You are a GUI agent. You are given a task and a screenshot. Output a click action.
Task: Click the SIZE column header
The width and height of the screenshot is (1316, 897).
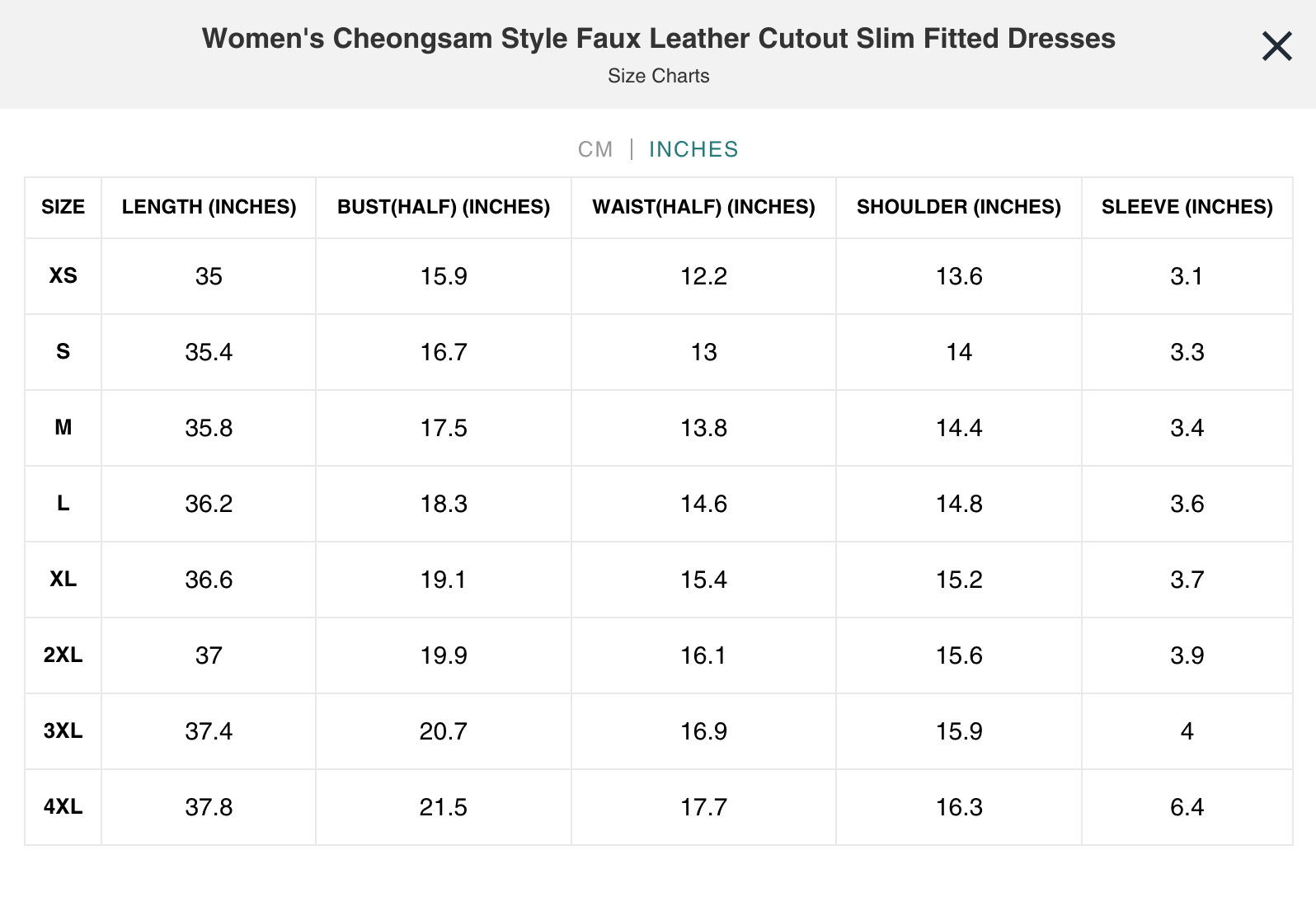pyautogui.click(x=62, y=207)
